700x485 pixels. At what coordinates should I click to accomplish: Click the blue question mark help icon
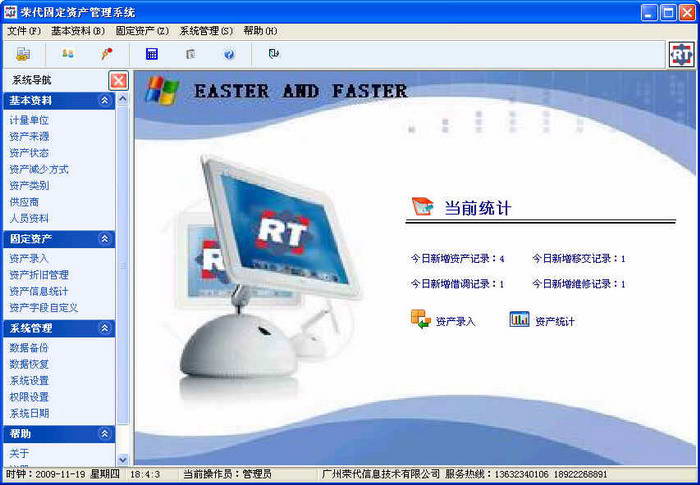coord(229,54)
